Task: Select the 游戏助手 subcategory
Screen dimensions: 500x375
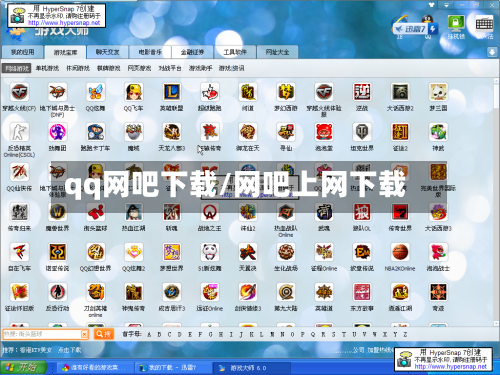Action: (200, 68)
